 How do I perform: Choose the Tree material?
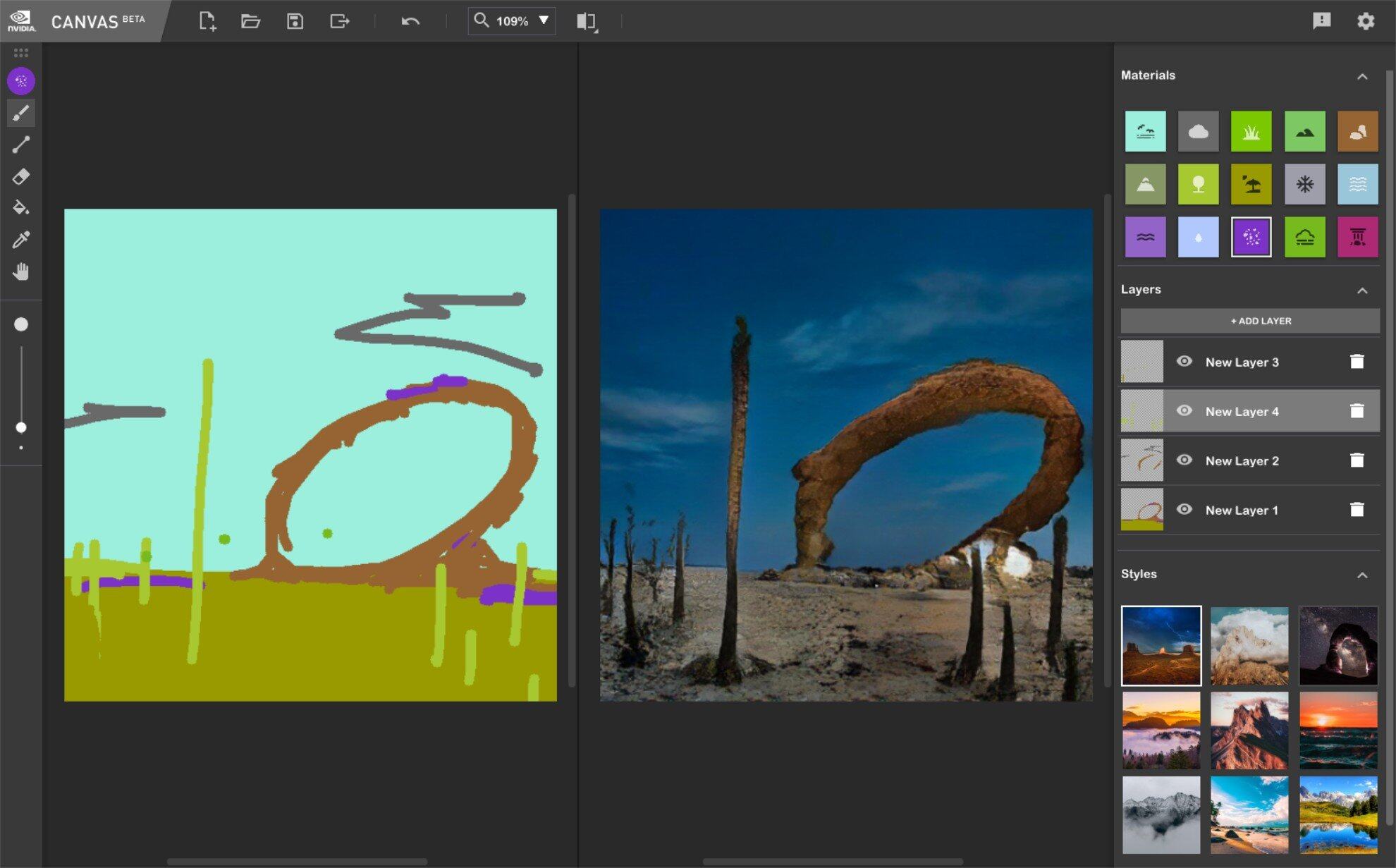[1198, 184]
